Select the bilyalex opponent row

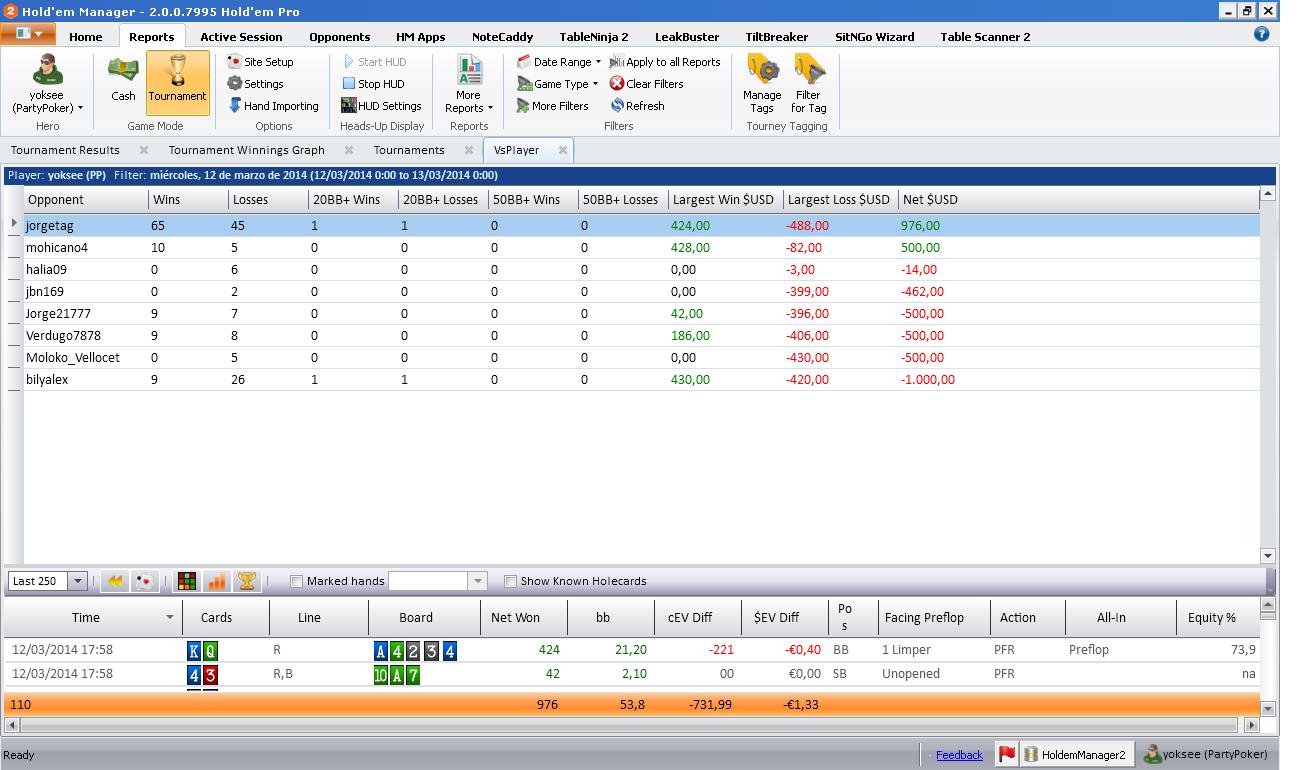click(x=640, y=380)
